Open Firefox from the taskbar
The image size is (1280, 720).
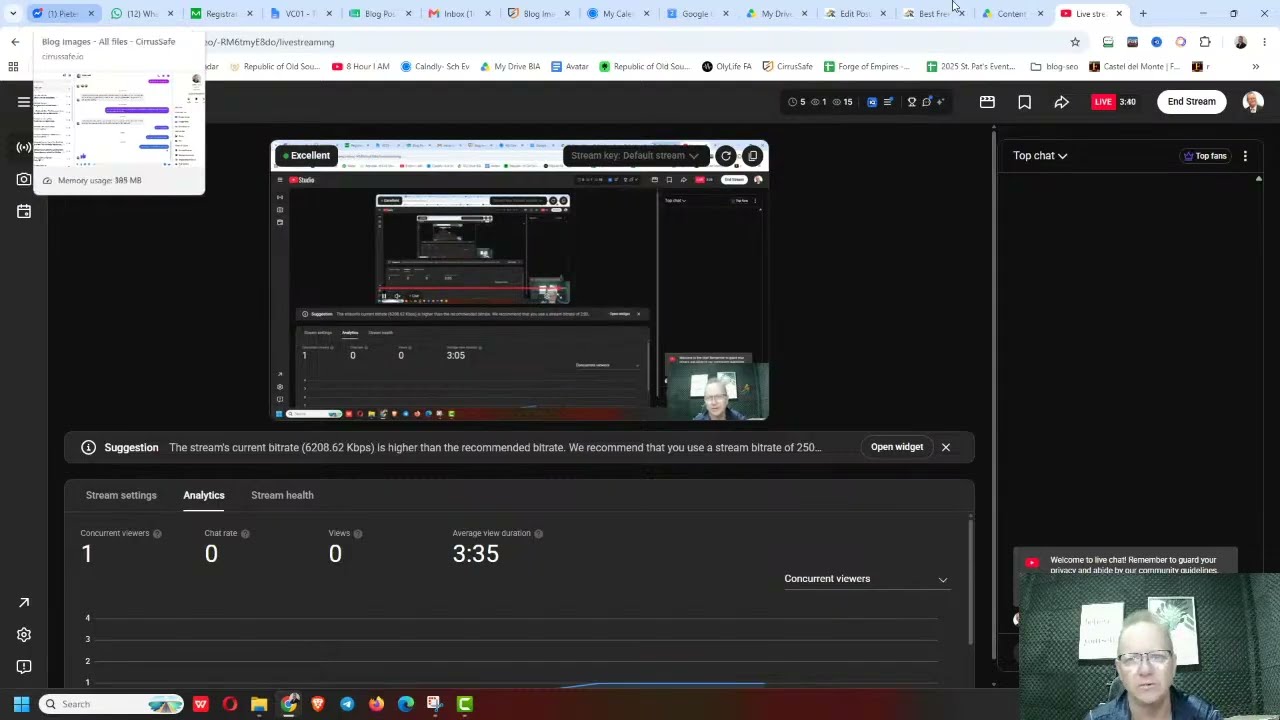click(x=376, y=704)
